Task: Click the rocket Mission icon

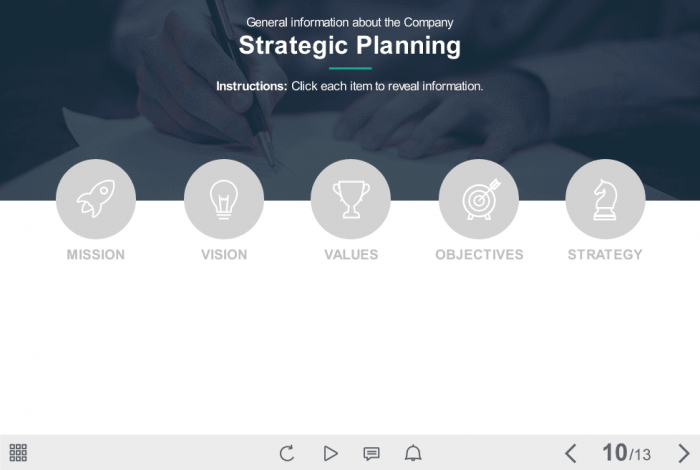Action: [95, 199]
